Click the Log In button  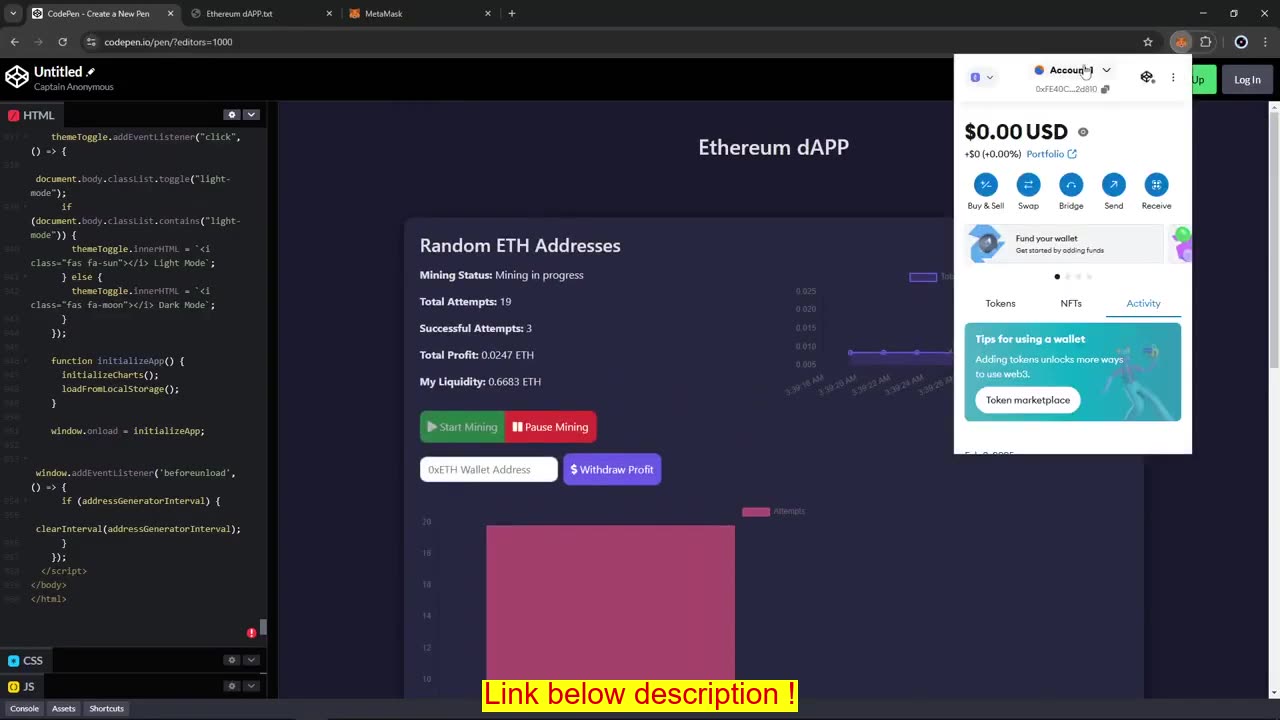coord(1247,80)
